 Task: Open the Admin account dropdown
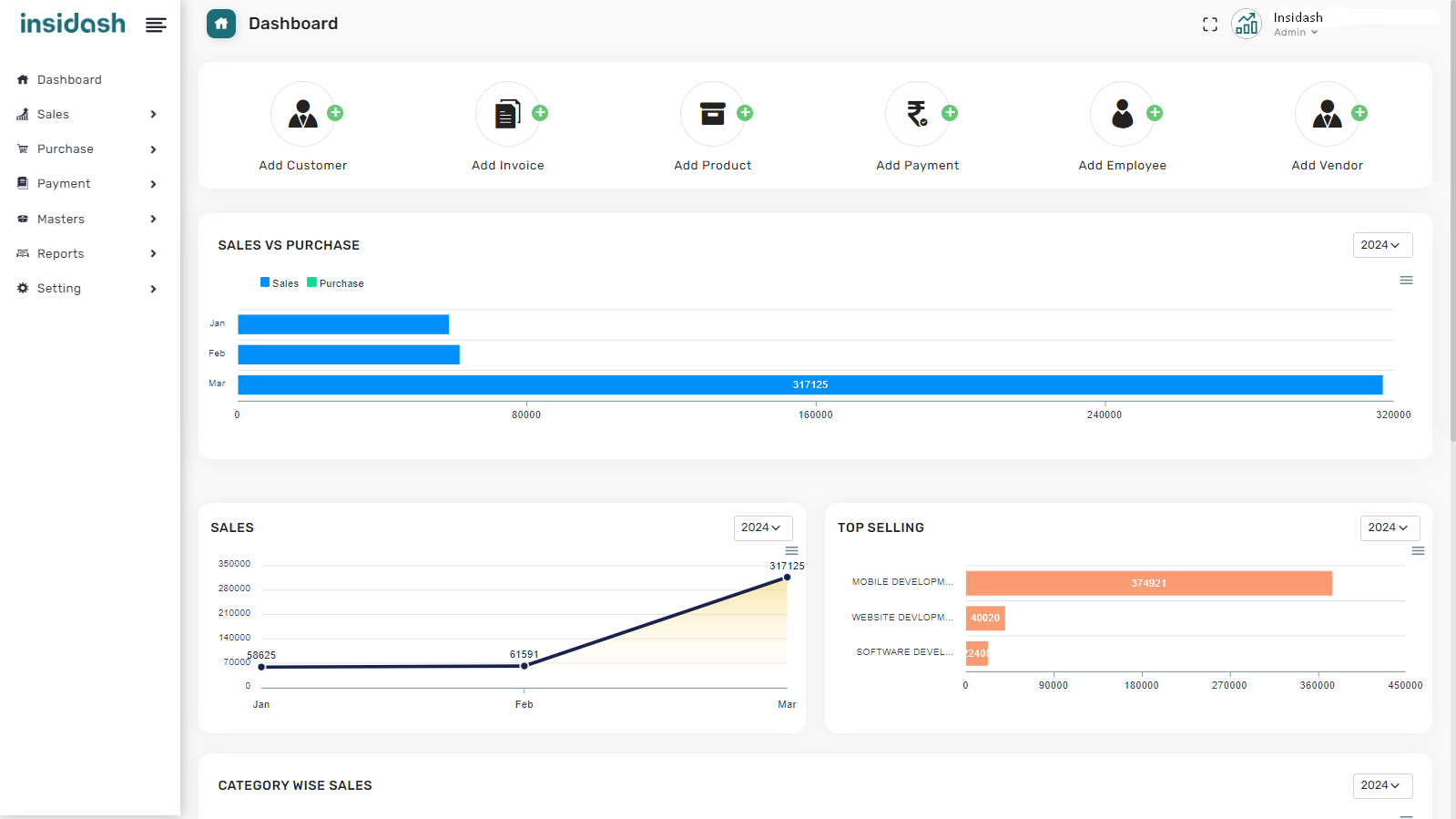pyautogui.click(x=1296, y=32)
